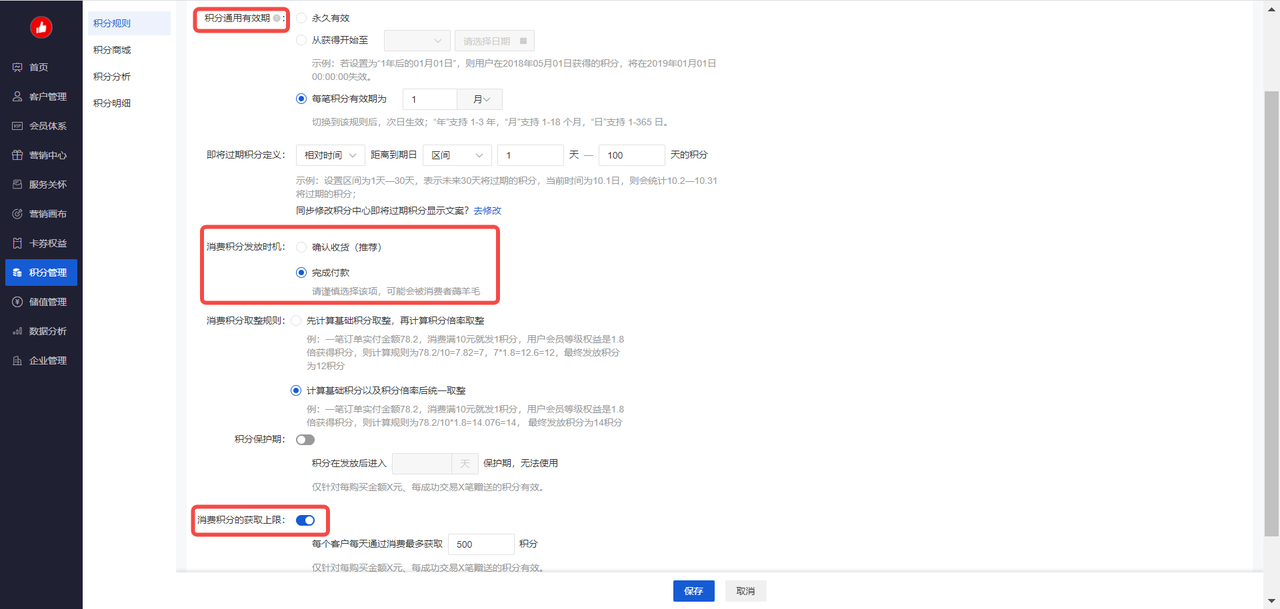Turn on the 积分保护期 toggle switch
The height and width of the screenshot is (609, 1280).
click(x=305, y=439)
